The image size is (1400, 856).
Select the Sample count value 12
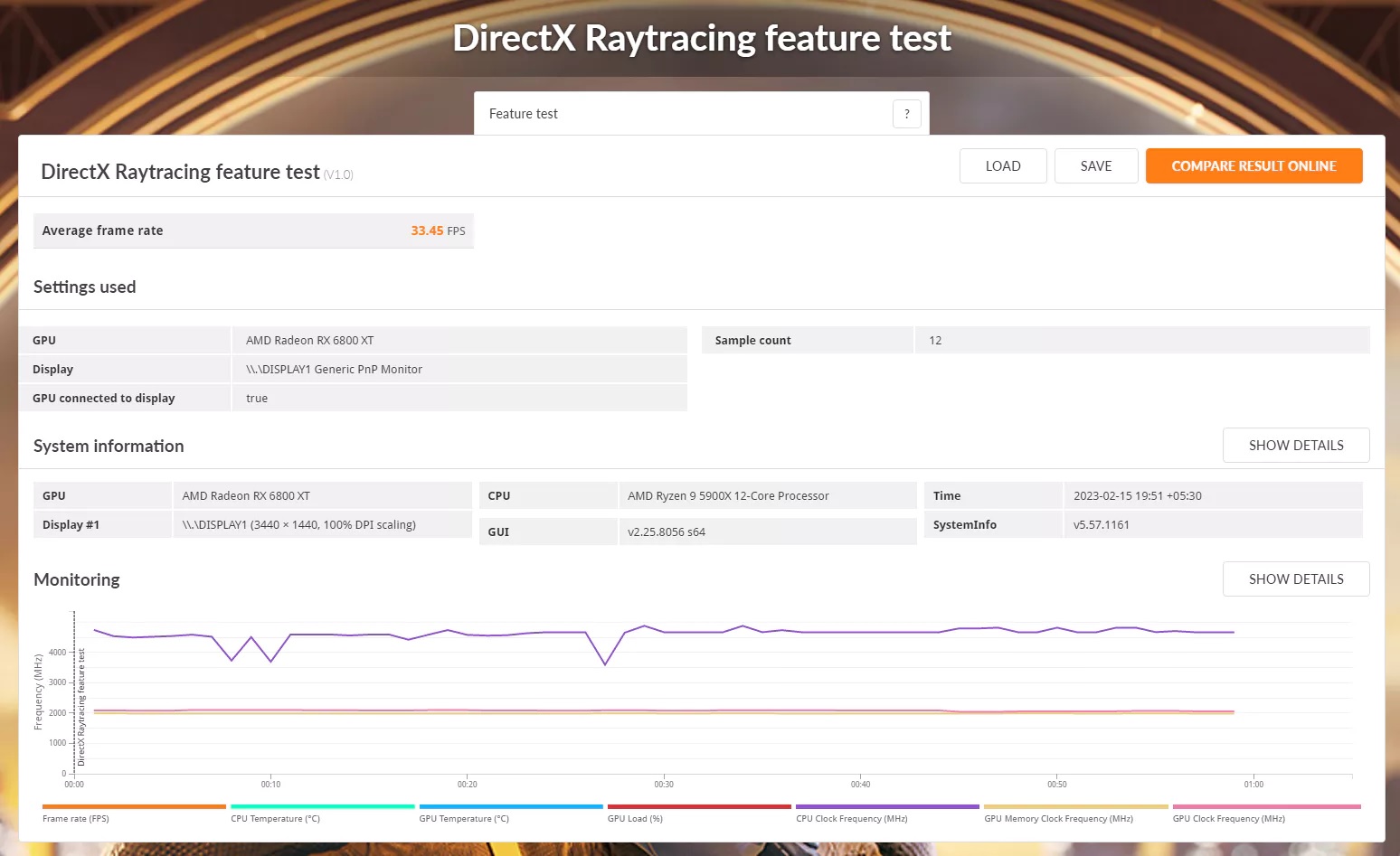(935, 341)
